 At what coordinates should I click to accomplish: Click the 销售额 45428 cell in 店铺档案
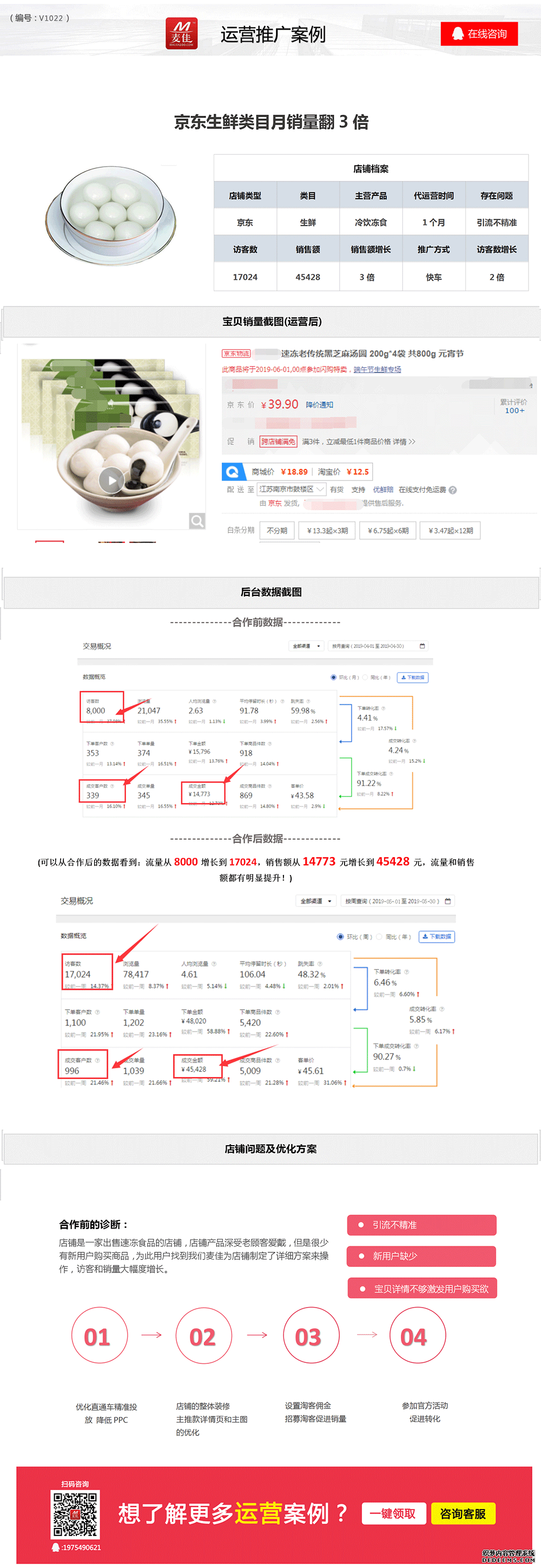(x=308, y=277)
